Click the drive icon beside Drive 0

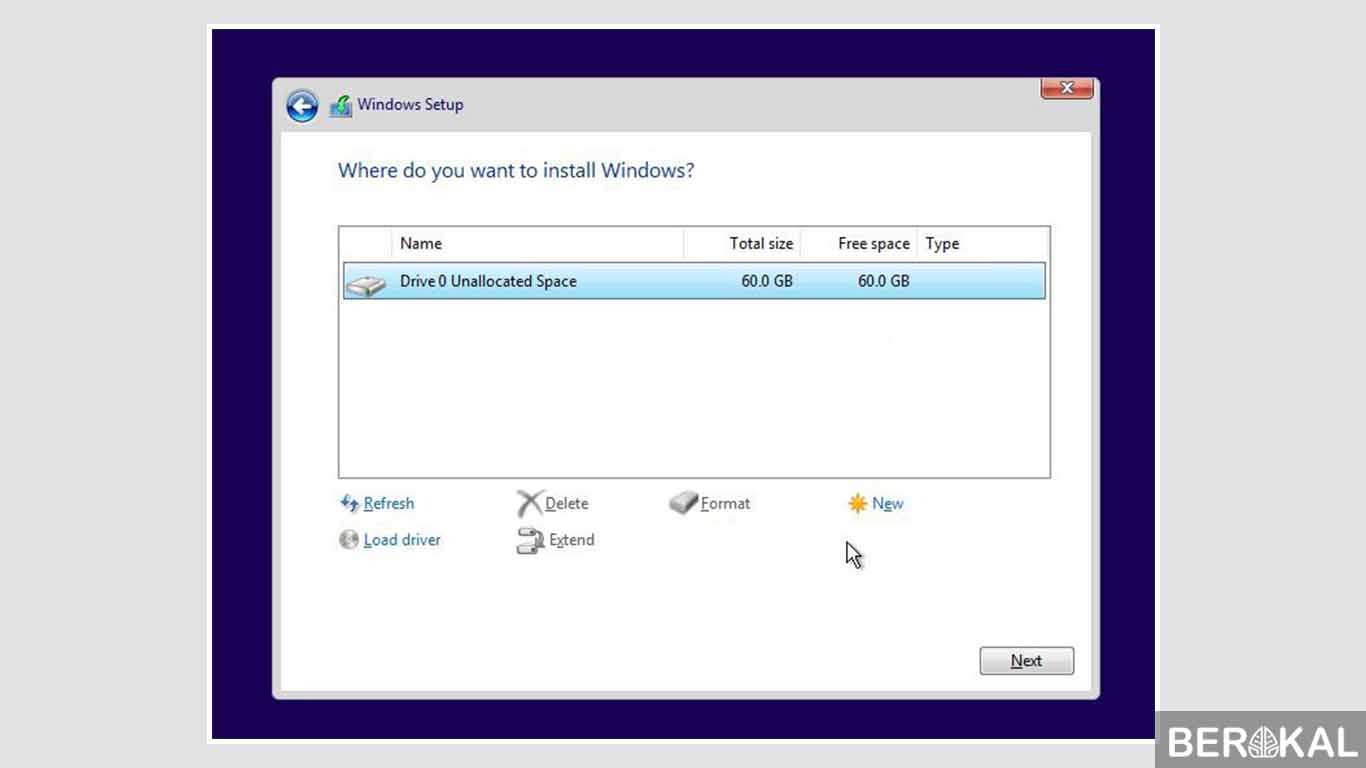pos(365,285)
